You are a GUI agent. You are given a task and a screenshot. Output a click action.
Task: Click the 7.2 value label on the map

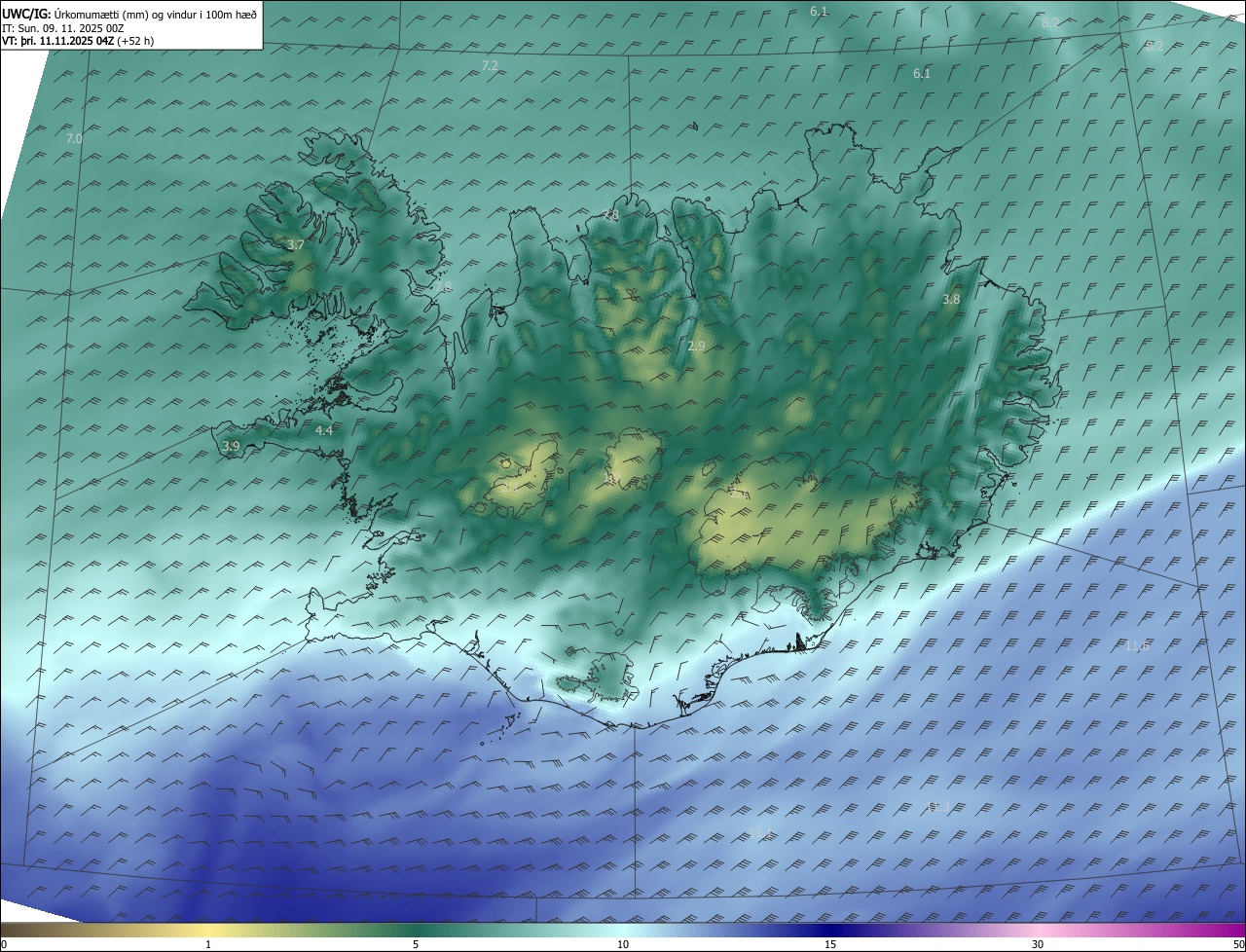(490, 65)
